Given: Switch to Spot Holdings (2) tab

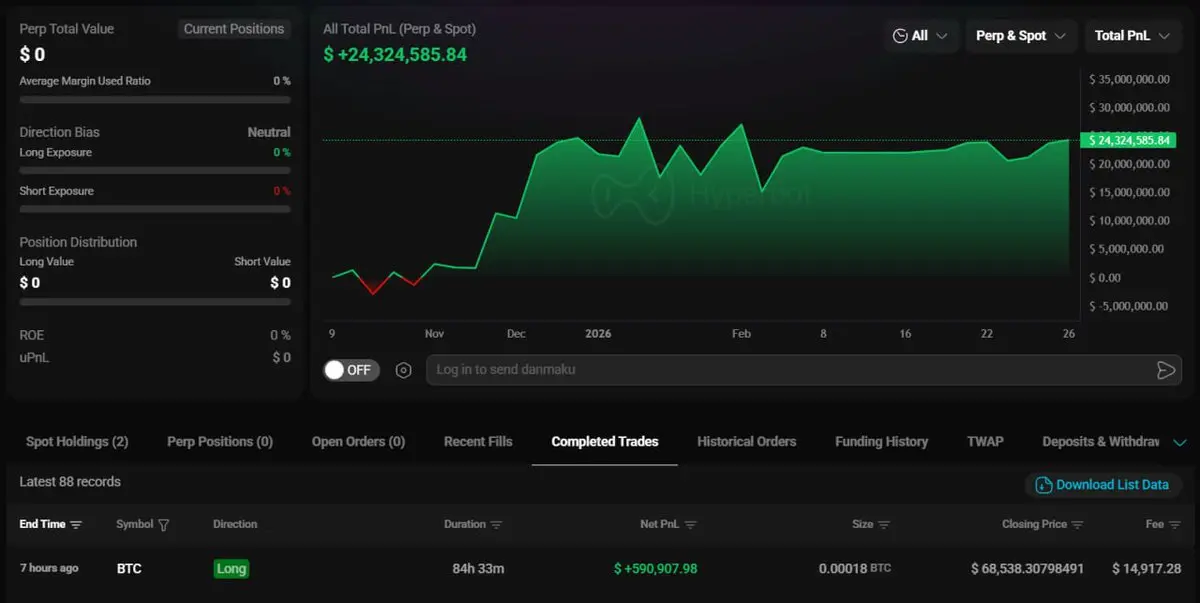Looking at the screenshot, I should (x=77, y=441).
